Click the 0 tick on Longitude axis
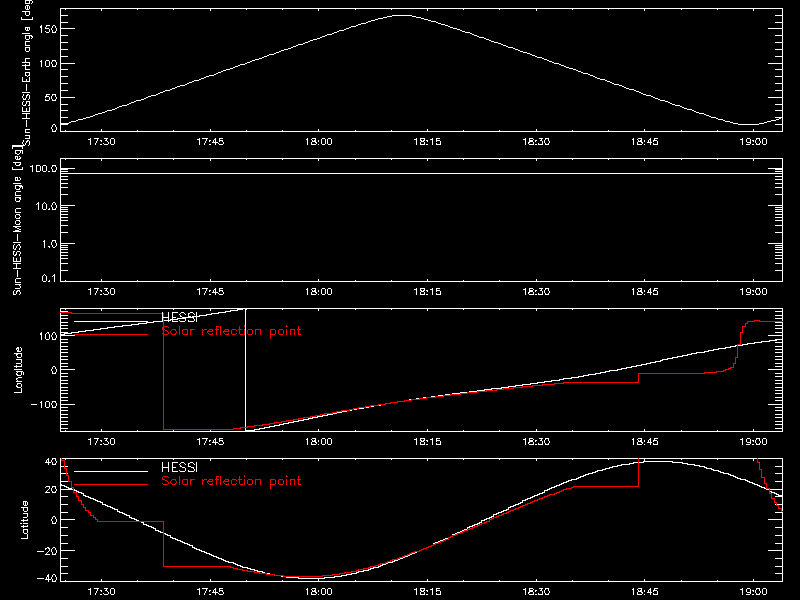Viewport: 800px width, 600px height. tap(54, 370)
